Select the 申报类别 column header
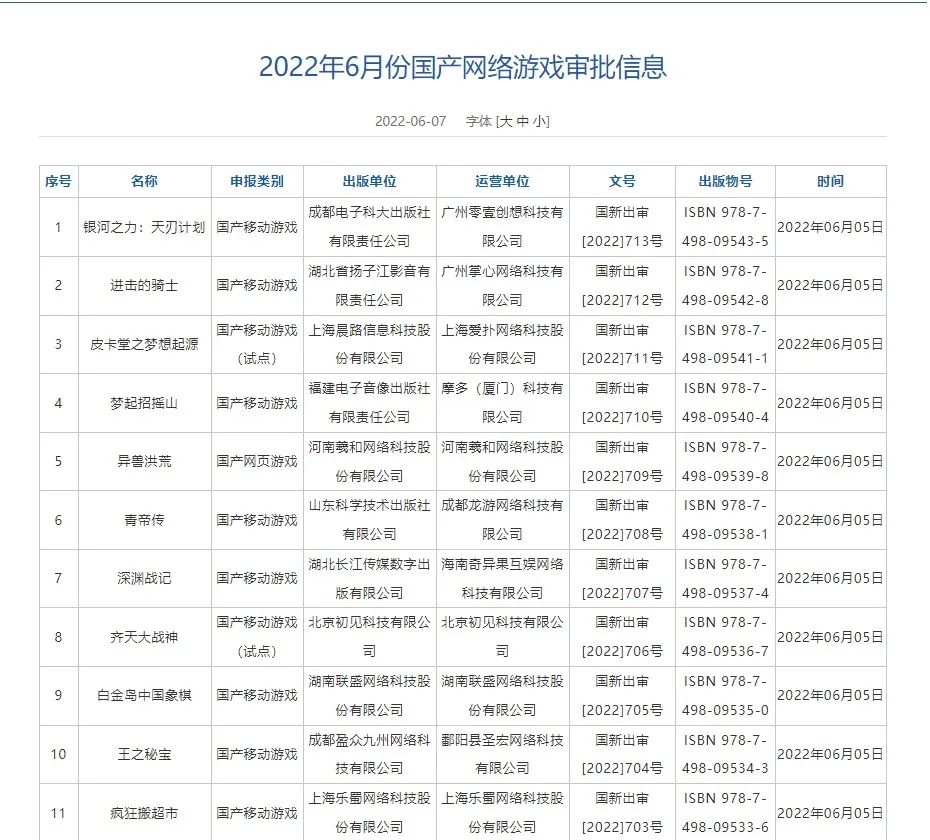 point(256,181)
